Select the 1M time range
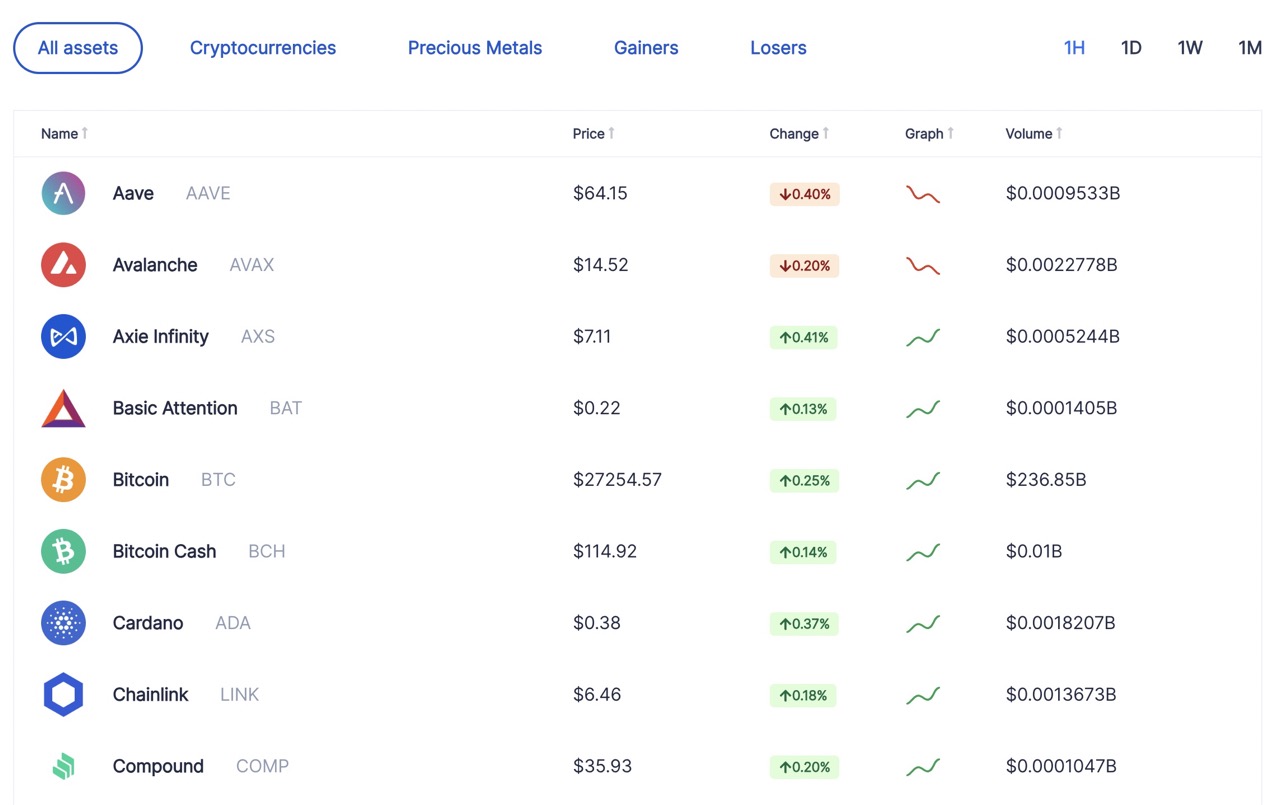 click(x=1250, y=48)
